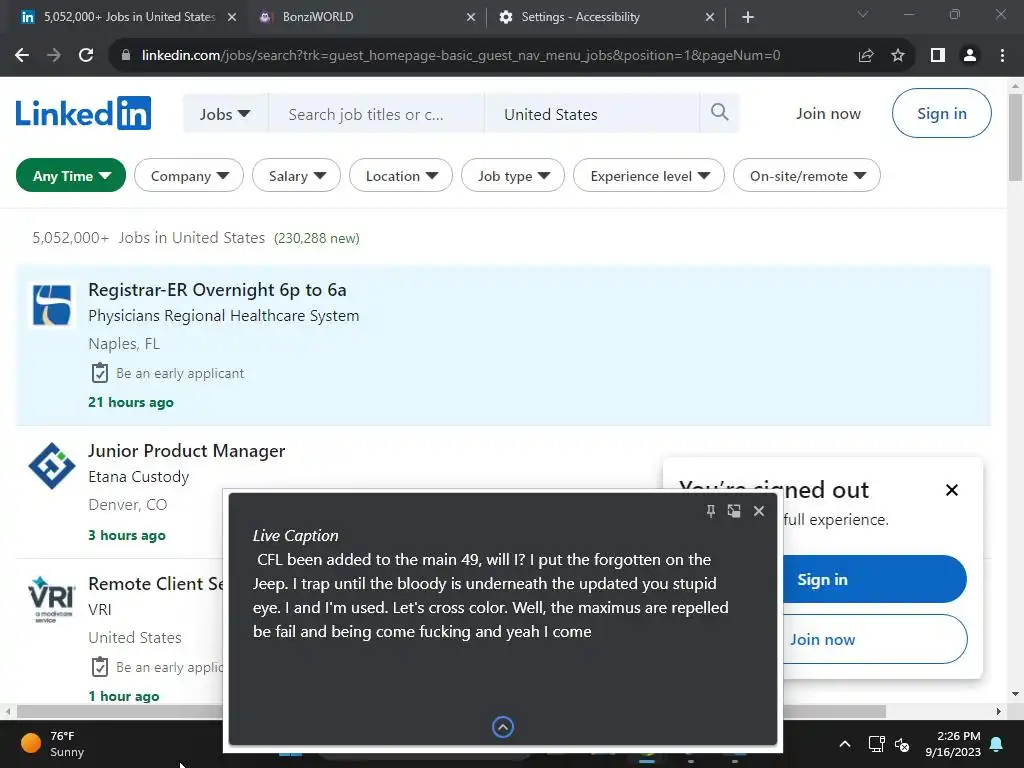Bookmark this page with the star icon
Image resolution: width=1024 pixels, height=768 pixels.
coord(898,56)
